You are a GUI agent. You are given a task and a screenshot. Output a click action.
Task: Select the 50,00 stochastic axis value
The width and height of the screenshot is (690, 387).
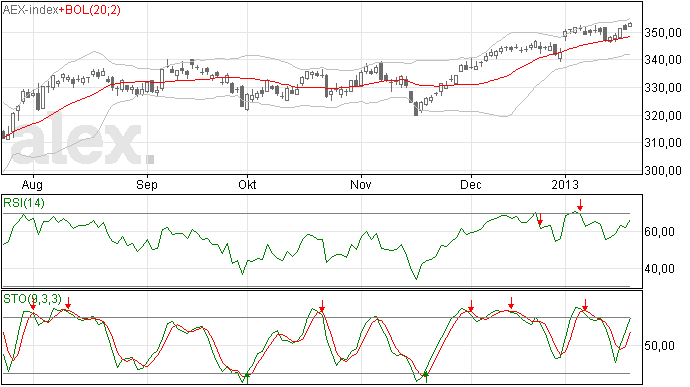(659, 346)
